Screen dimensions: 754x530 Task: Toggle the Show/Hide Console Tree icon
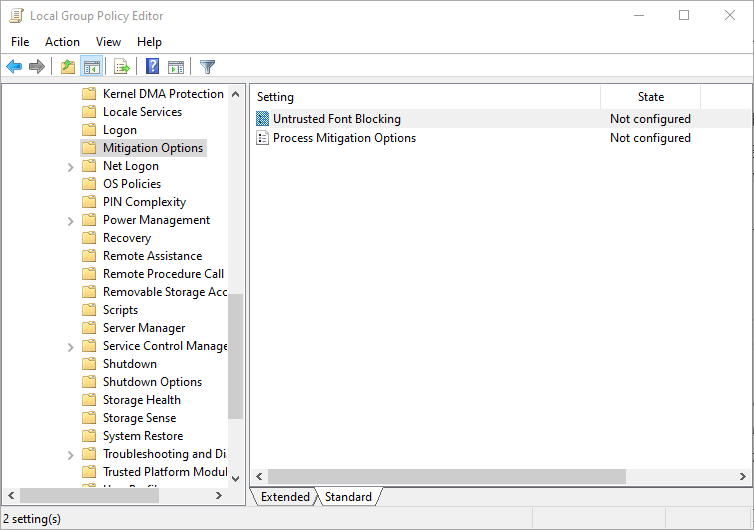tap(91, 66)
